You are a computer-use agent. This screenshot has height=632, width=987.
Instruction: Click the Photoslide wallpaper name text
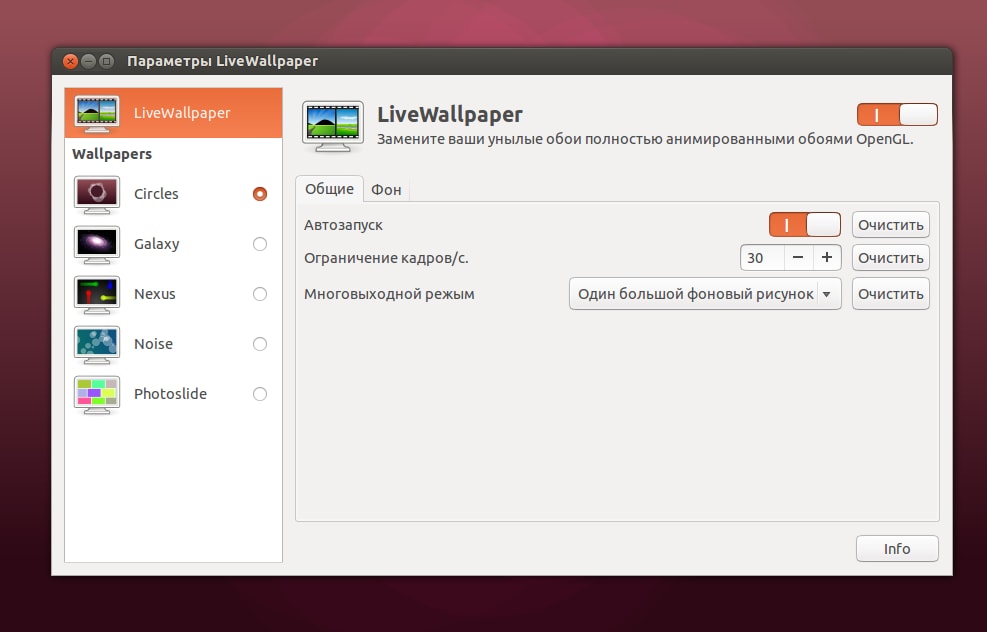(x=170, y=394)
